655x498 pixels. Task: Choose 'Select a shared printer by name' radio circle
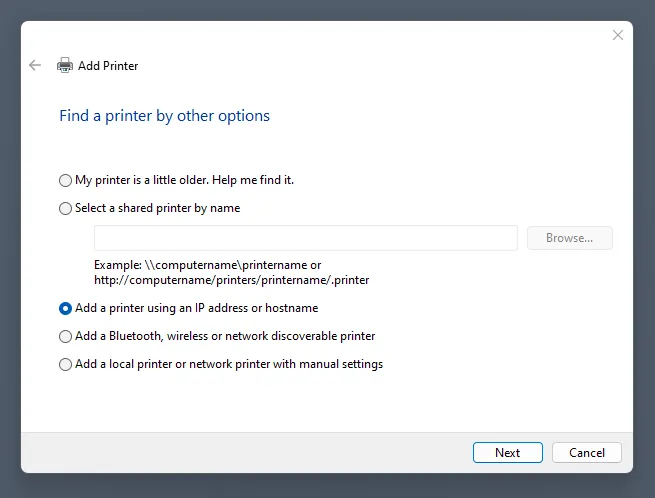66,208
